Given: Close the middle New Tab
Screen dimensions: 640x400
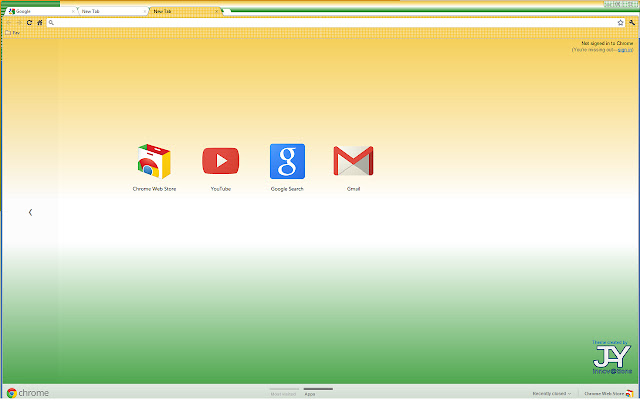Looking at the screenshot, I should (x=145, y=11).
